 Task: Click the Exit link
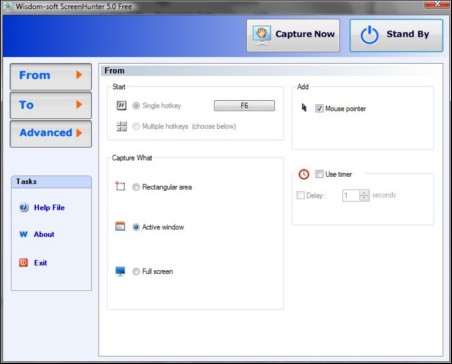pyautogui.click(x=40, y=262)
